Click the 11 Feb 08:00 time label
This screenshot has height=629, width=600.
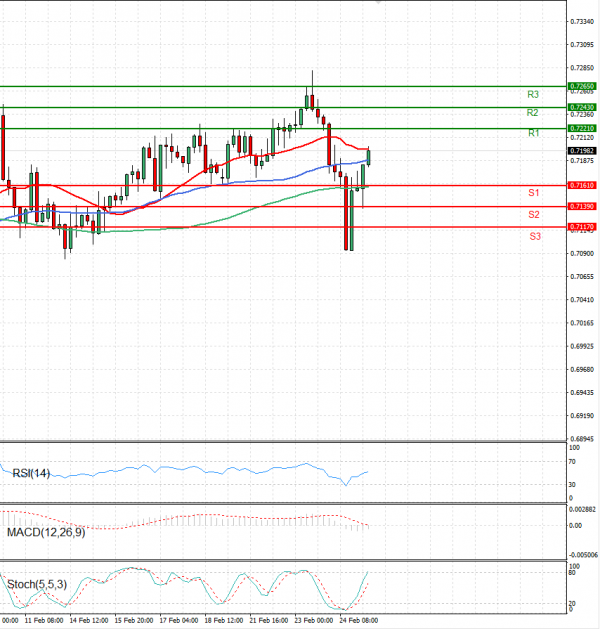44,620
